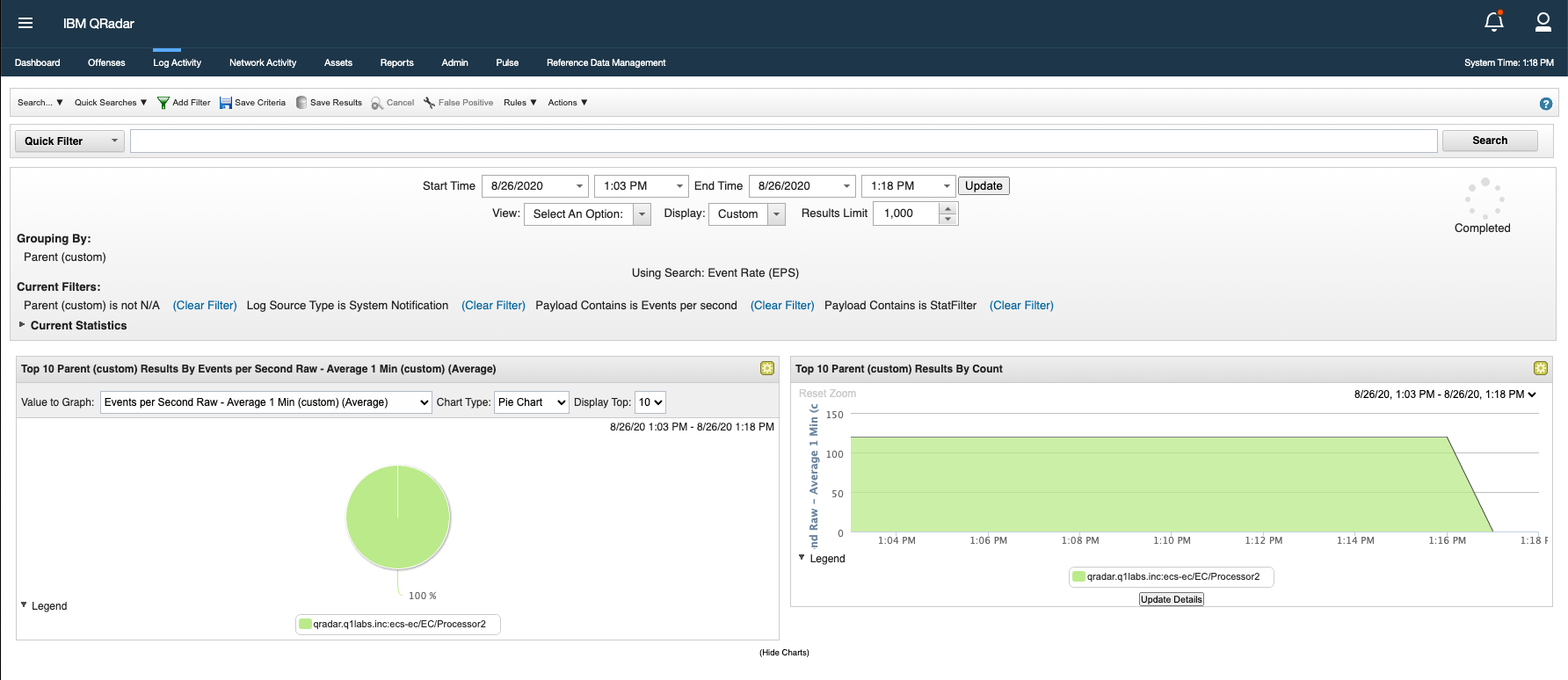Open the Display Custom dropdown
Viewport: 1568px width, 680px height.
(747, 214)
